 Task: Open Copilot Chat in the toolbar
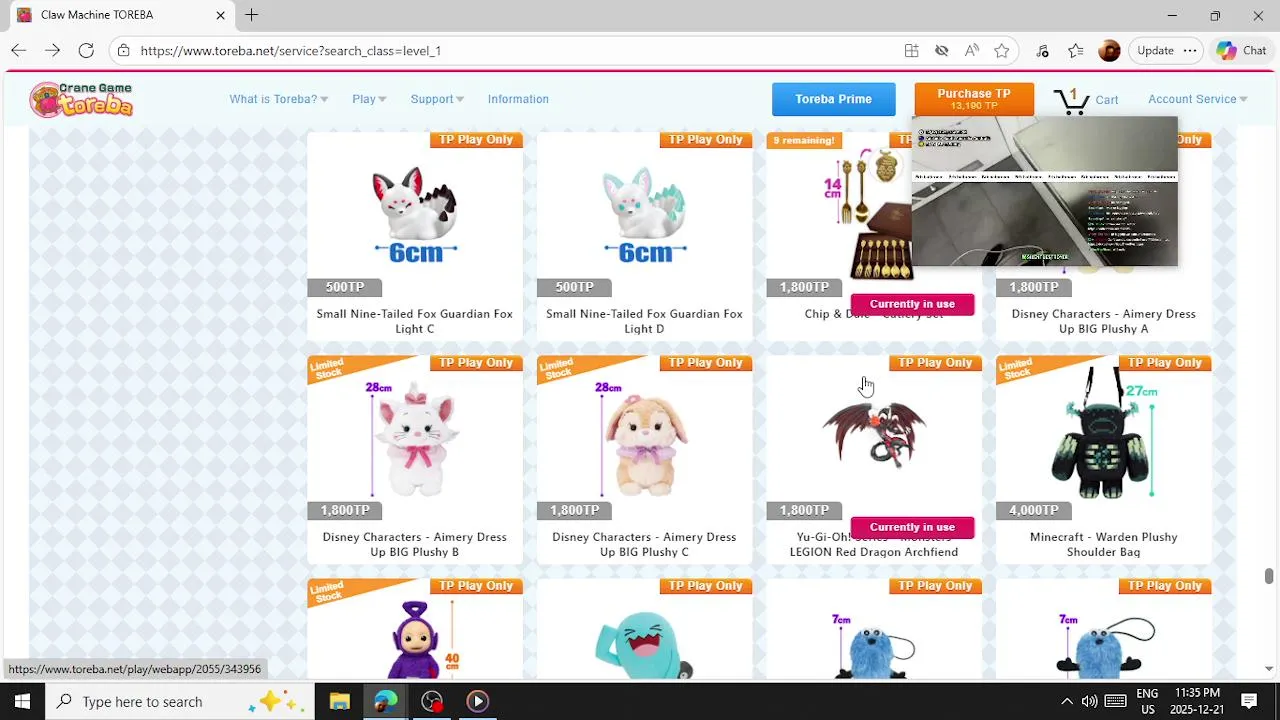tap(1241, 51)
